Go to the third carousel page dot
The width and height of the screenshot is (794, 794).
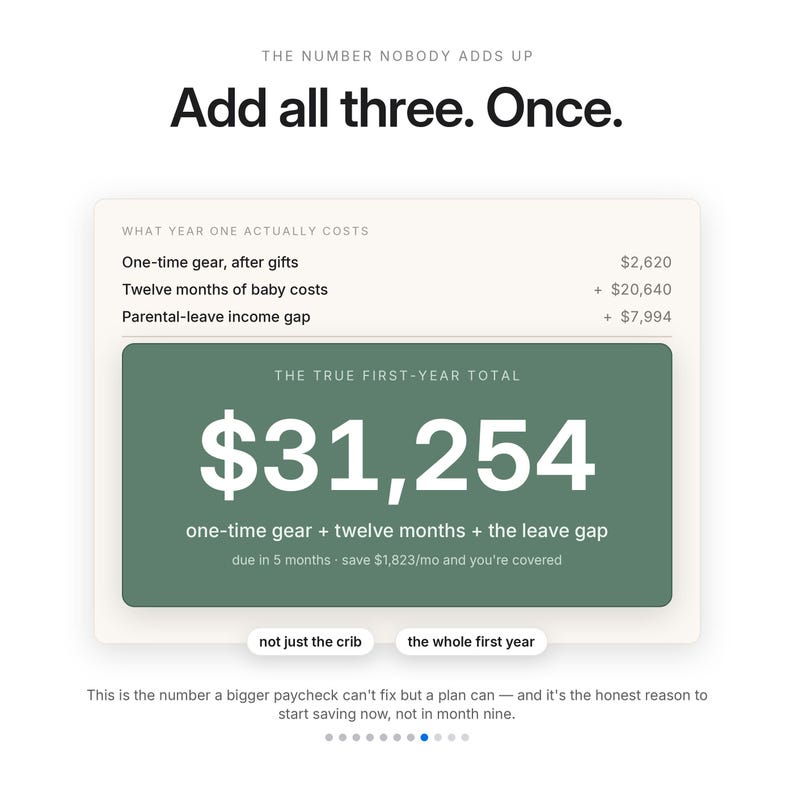point(356,737)
